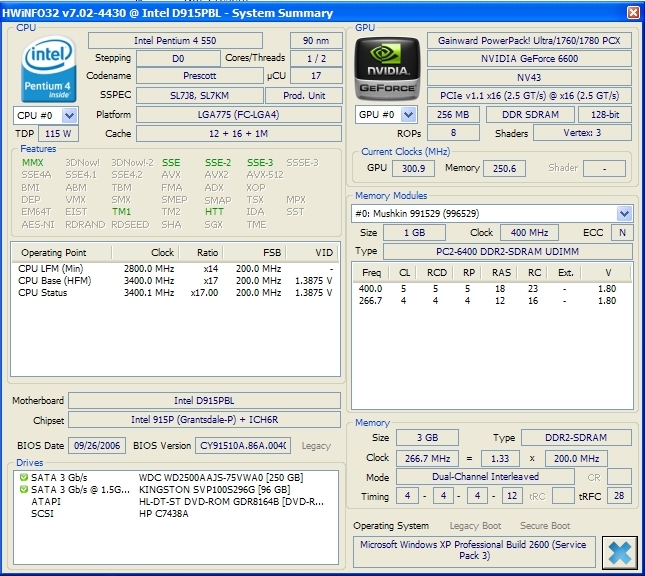Click the MMX feature label
The width and height of the screenshot is (645, 576).
point(32,163)
